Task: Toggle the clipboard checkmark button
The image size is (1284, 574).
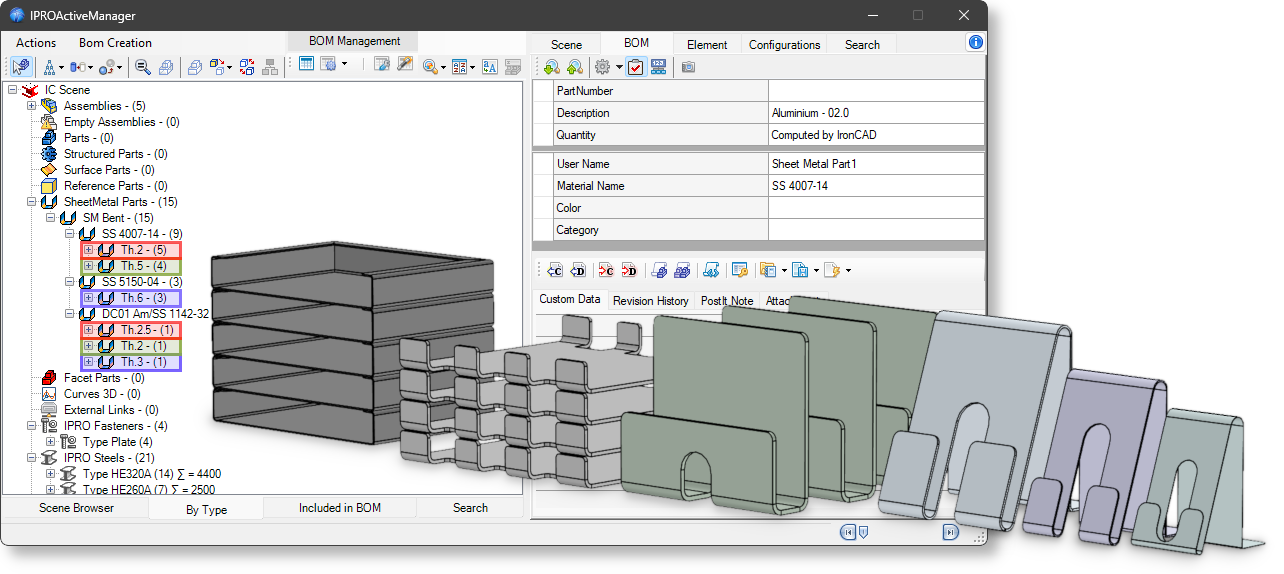Action: point(635,67)
